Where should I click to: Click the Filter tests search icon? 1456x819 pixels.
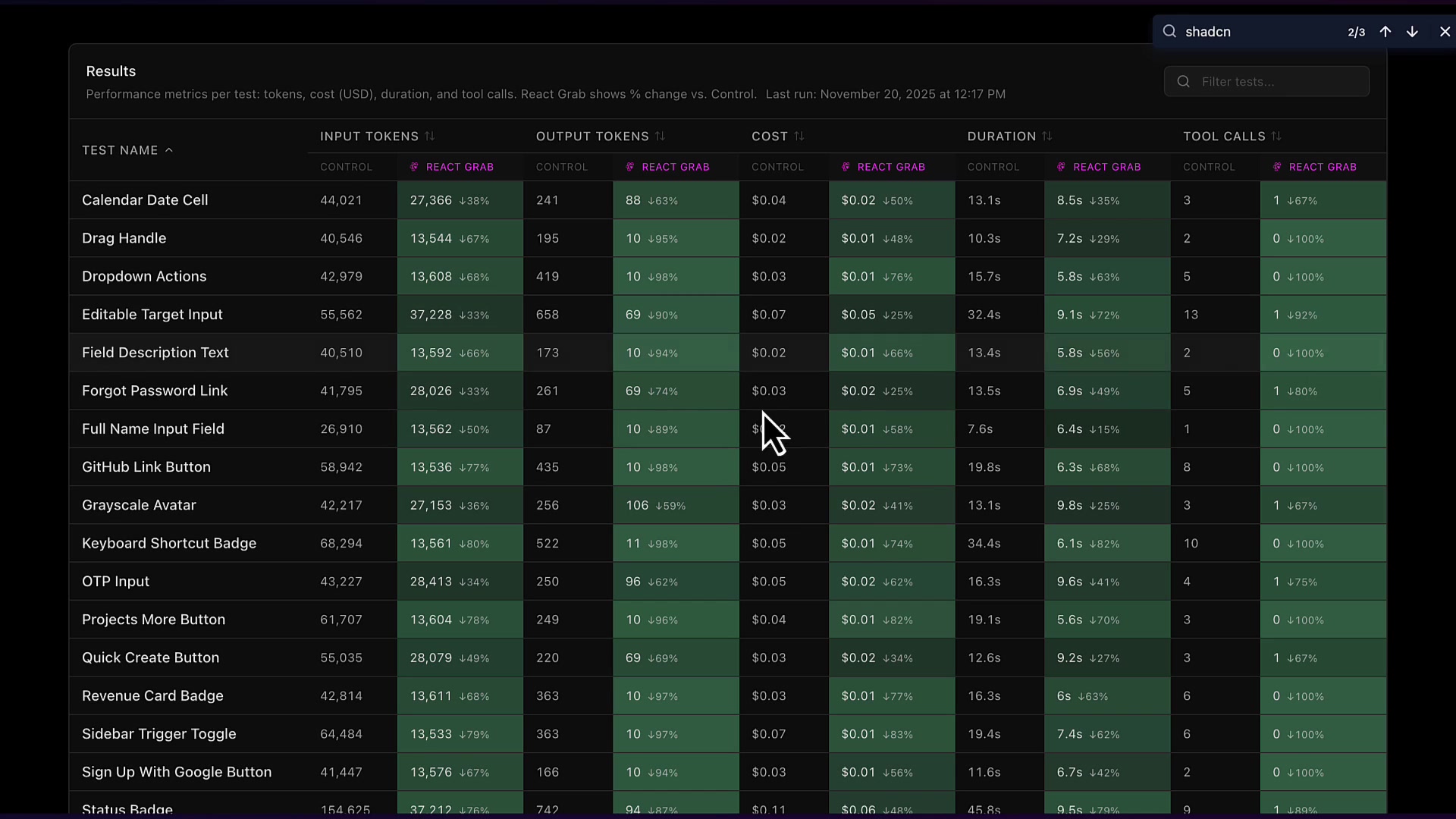point(1184,82)
